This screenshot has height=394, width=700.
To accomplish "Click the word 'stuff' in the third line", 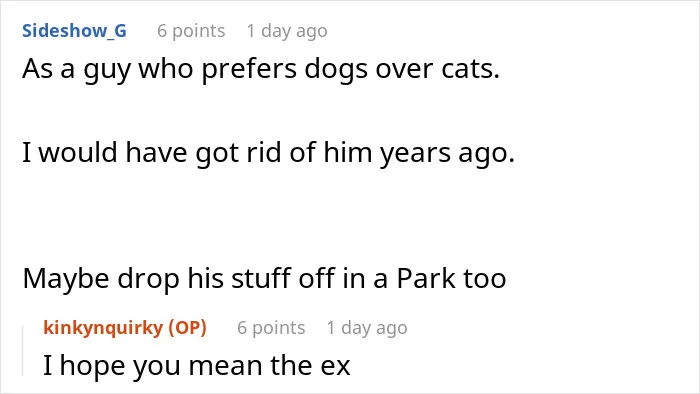I will pos(261,278).
